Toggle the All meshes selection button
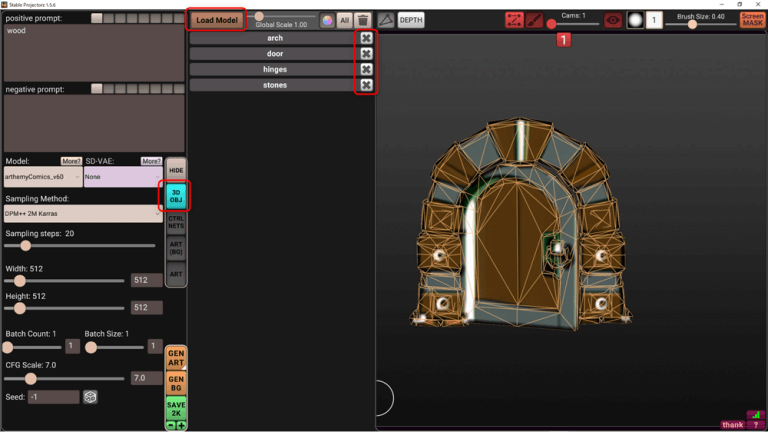Screen dimensions: 768x432 pos(345,20)
